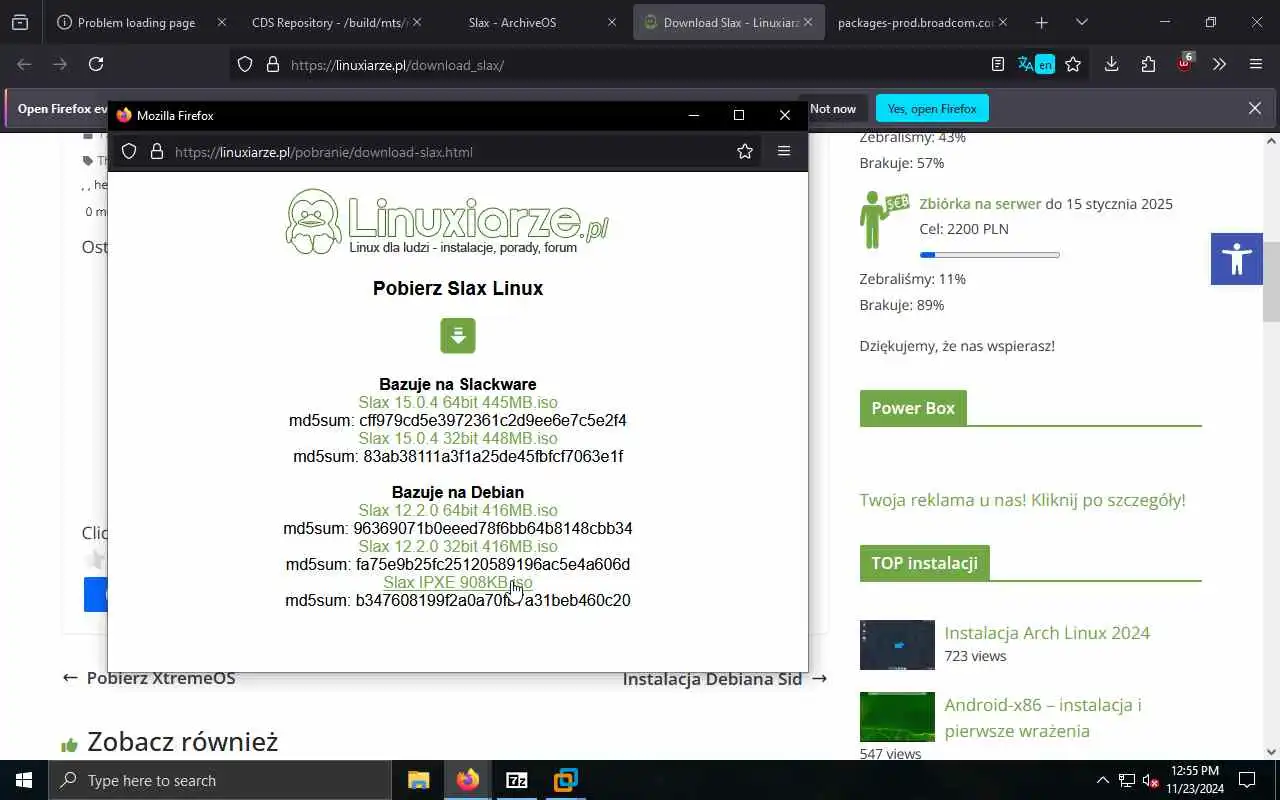Click the padlock icon in main address bar
The image size is (1280, 800).
click(x=272, y=64)
